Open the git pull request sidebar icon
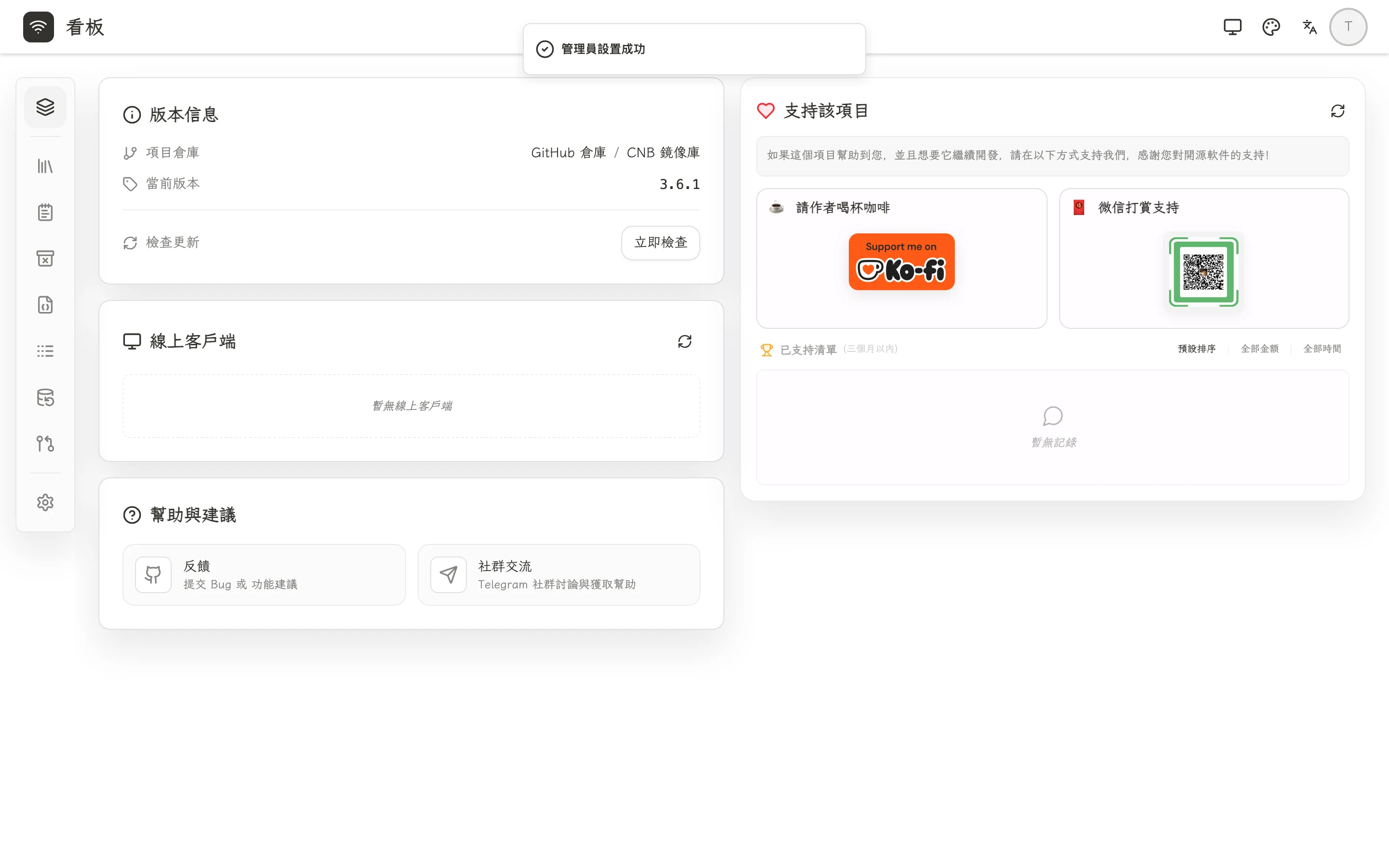Viewport: 1389px width, 868px height. click(x=45, y=444)
